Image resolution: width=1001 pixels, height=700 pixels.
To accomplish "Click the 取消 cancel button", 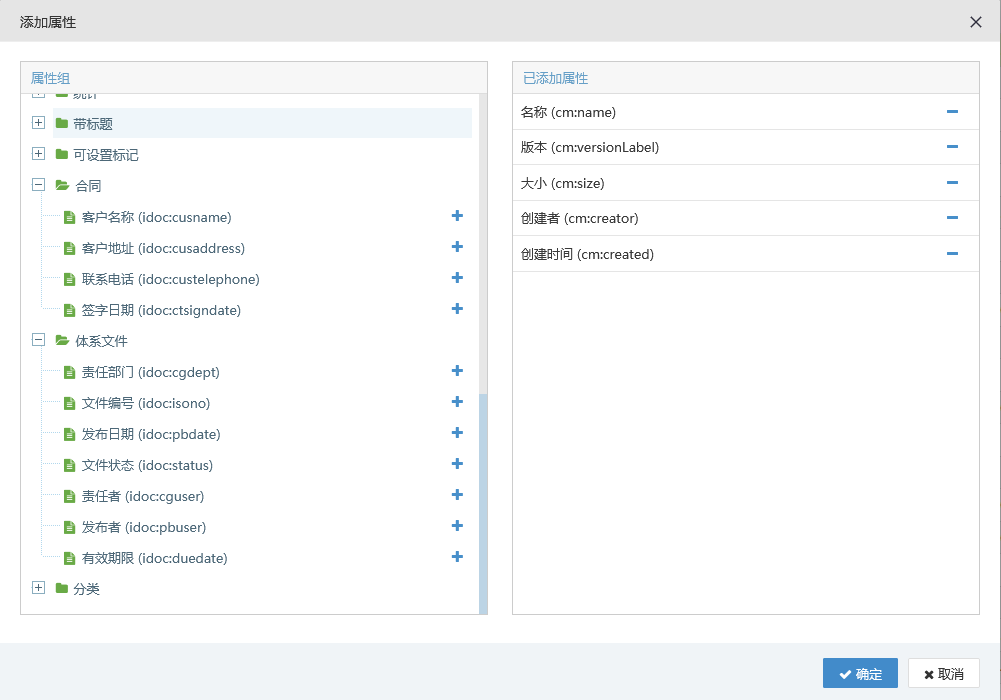I will [x=943, y=674].
